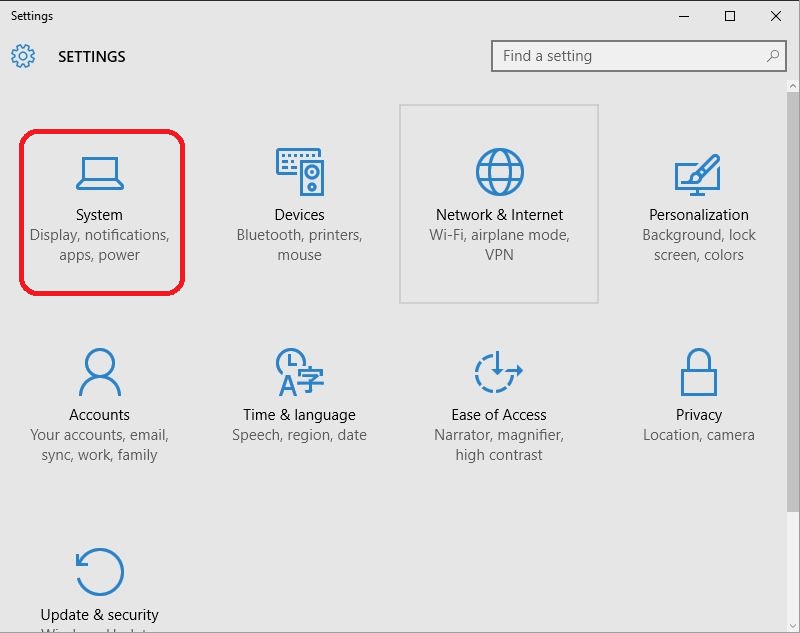Click the Devices label text
Viewport: 800px width, 633px height.
[299, 215]
